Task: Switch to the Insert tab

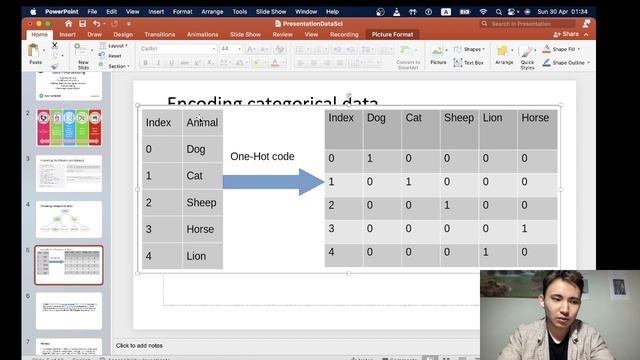Action: click(x=67, y=34)
